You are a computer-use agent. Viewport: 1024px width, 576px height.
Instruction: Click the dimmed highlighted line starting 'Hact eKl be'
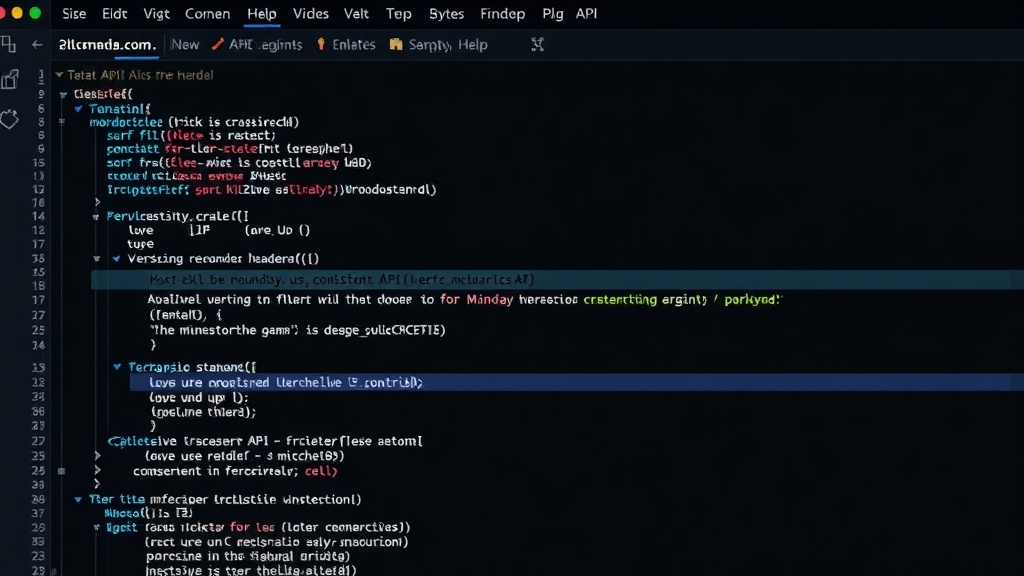click(x=557, y=280)
